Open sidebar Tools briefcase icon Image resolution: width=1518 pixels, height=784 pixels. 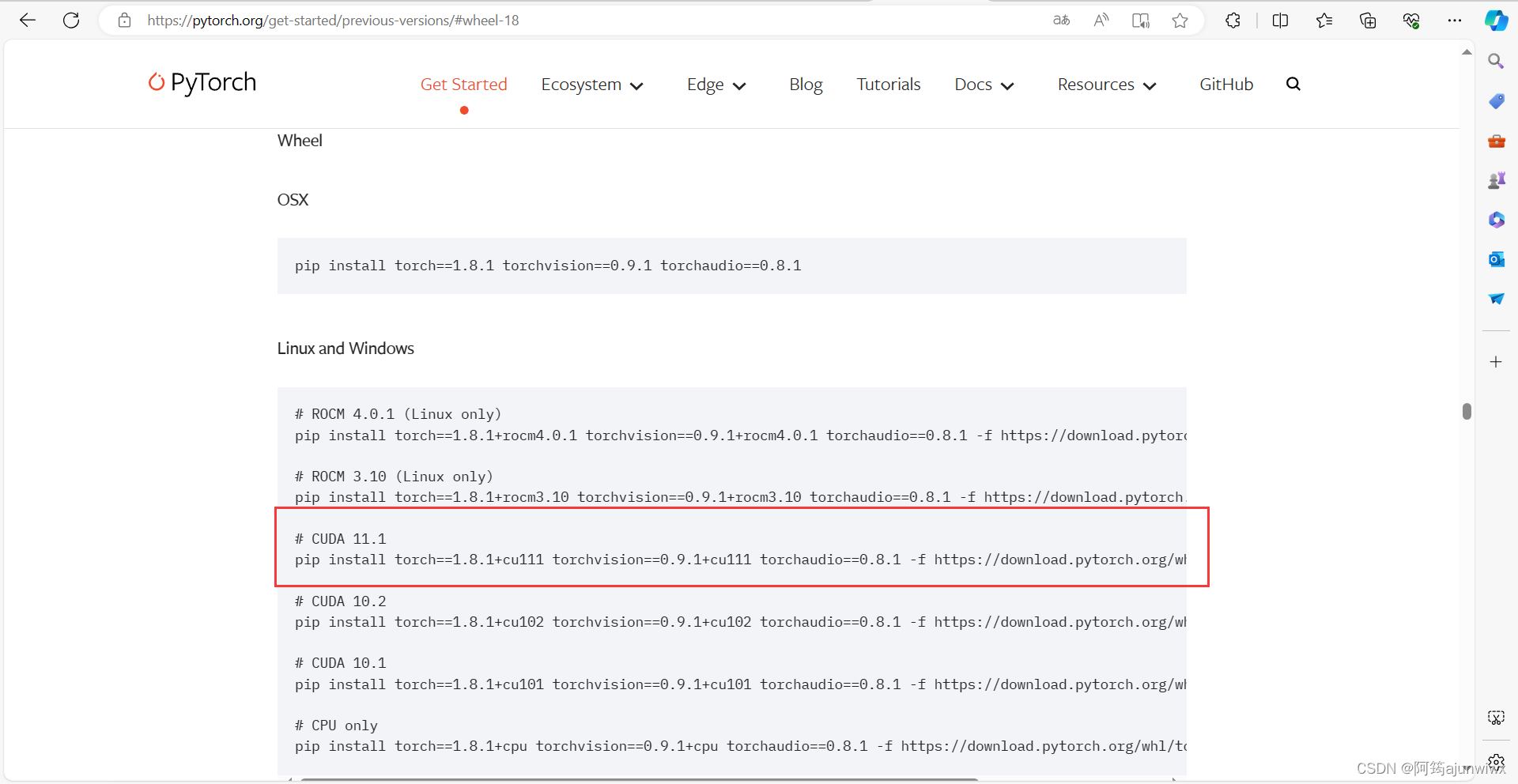(1496, 141)
